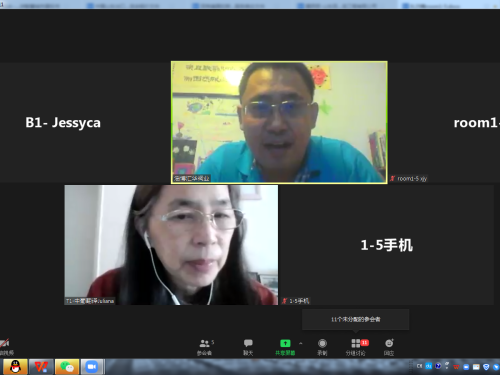Open QQ penguin in taskbar
Image resolution: width=500 pixels, height=375 pixels.
(15, 367)
